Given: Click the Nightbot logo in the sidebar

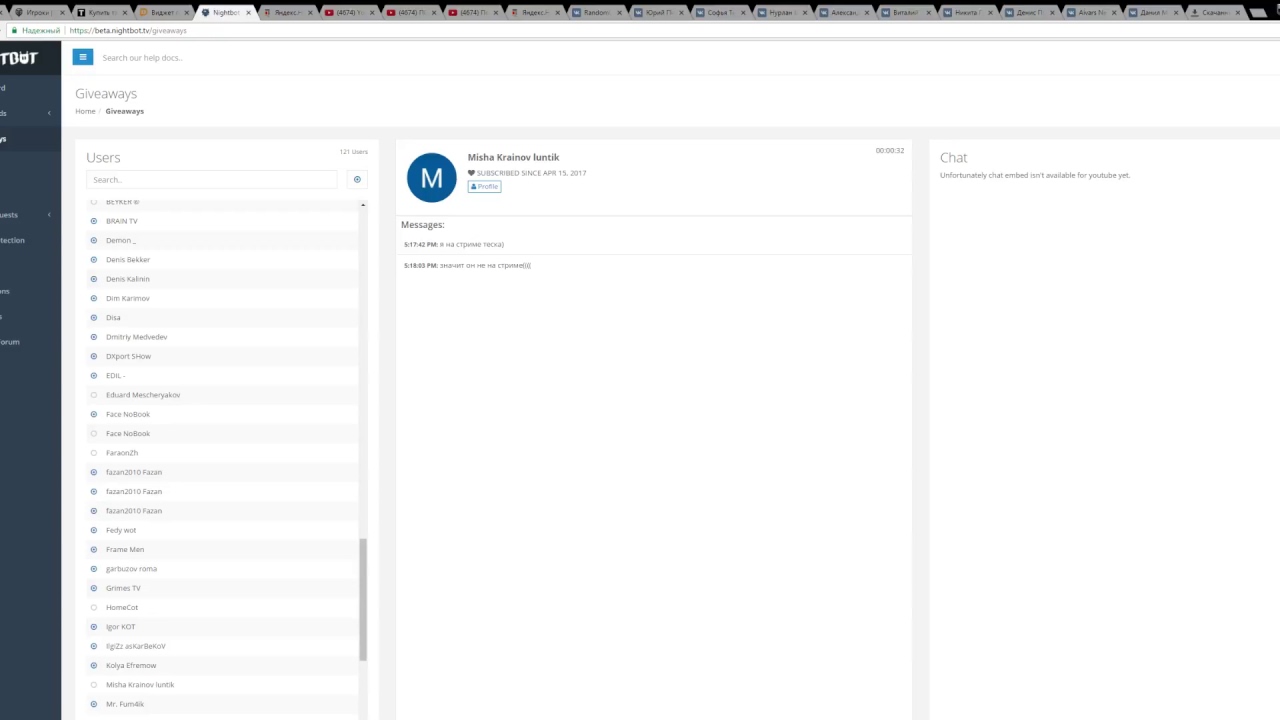Looking at the screenshot, I should click(18, 57).
